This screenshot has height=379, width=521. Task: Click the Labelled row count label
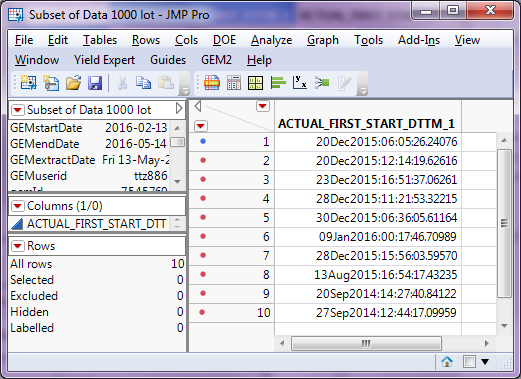click(x=32, y=328)
